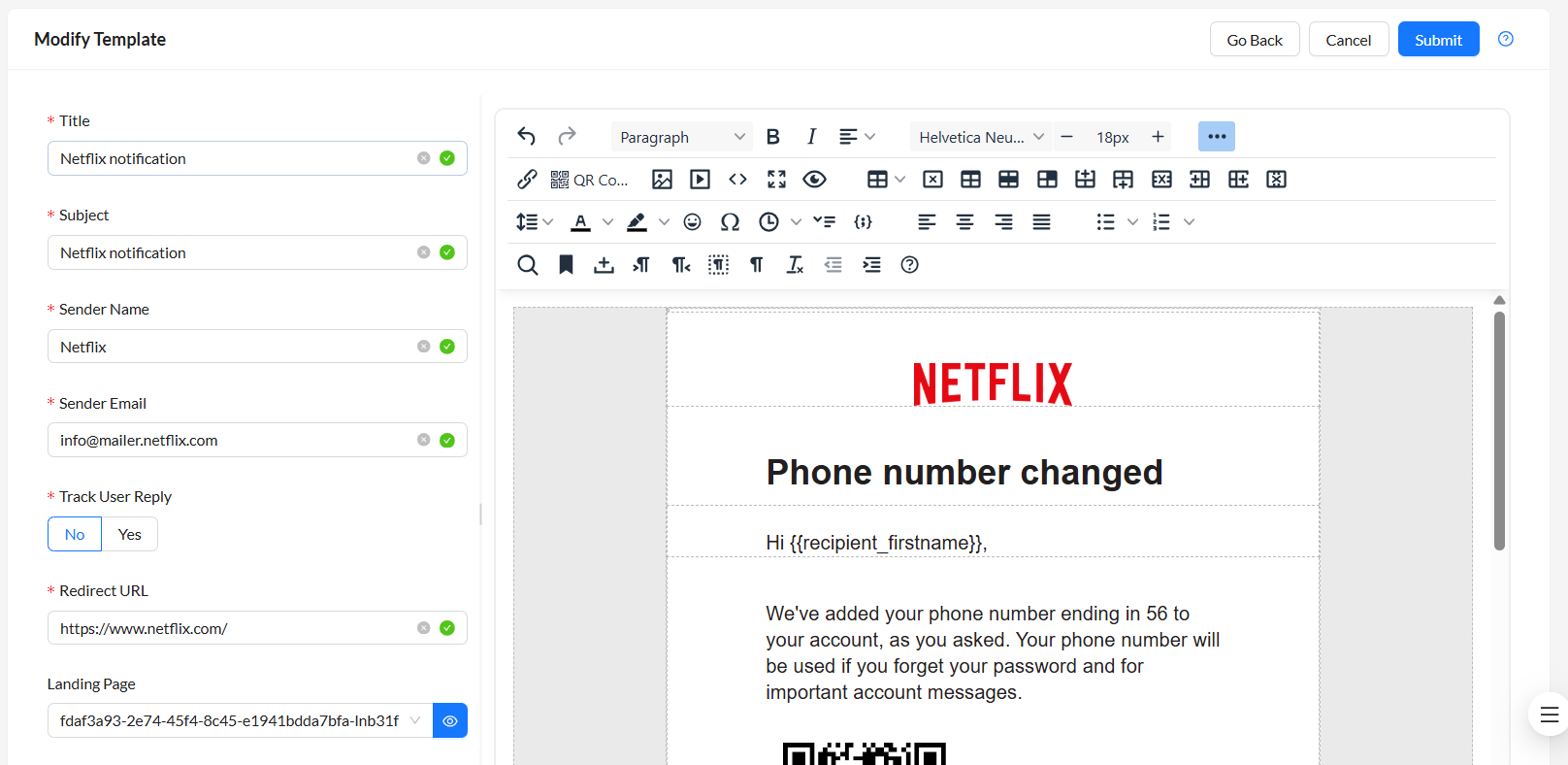Screen dimensions: 1568x765
Task: Click the Submit button
Action: tap(1438, 40)
